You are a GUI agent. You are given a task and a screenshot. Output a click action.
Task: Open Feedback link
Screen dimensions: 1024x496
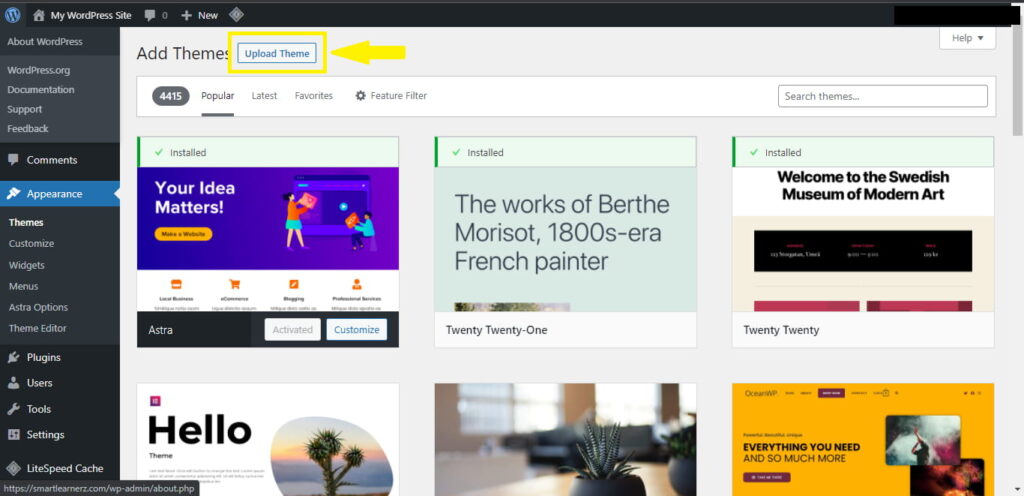point(27,129)
